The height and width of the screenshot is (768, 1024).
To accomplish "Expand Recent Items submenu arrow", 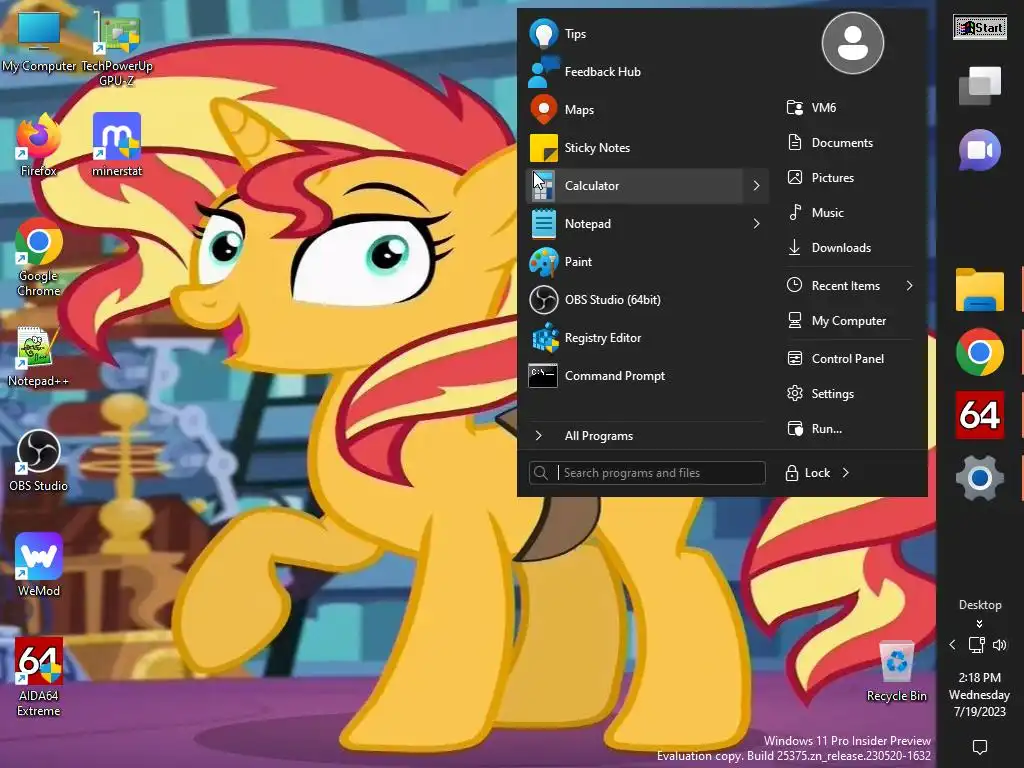I will [x=910, y=285].
